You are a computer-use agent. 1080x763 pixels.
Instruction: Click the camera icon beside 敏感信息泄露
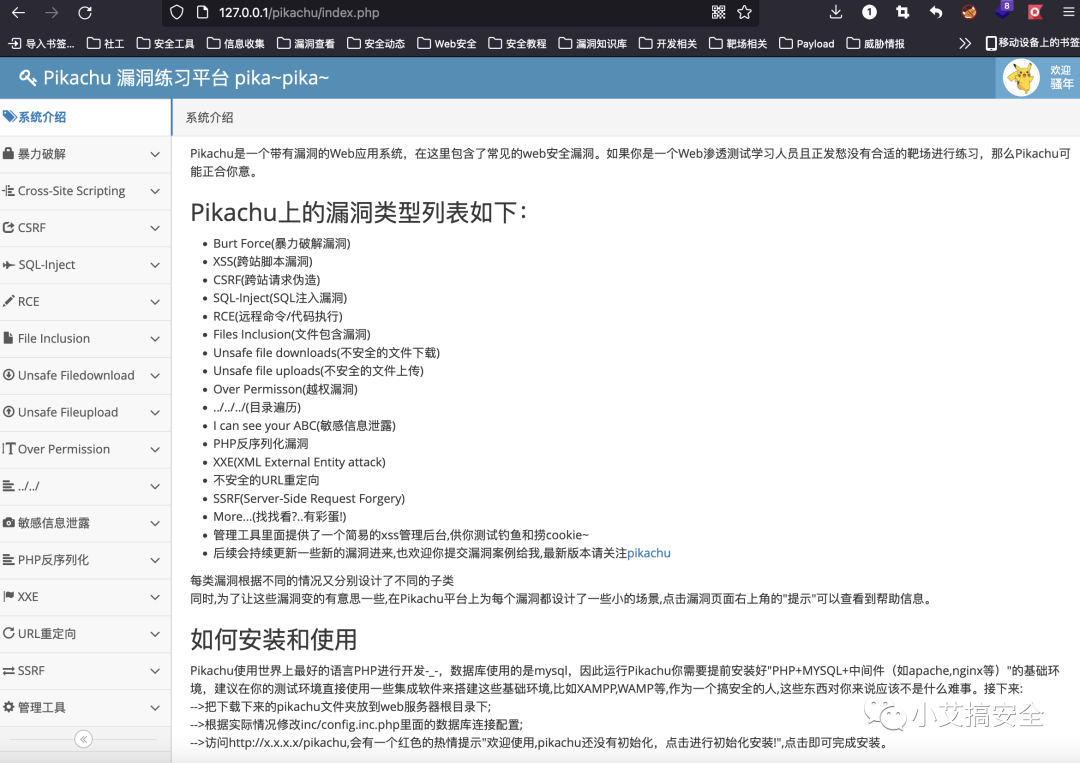8,523
